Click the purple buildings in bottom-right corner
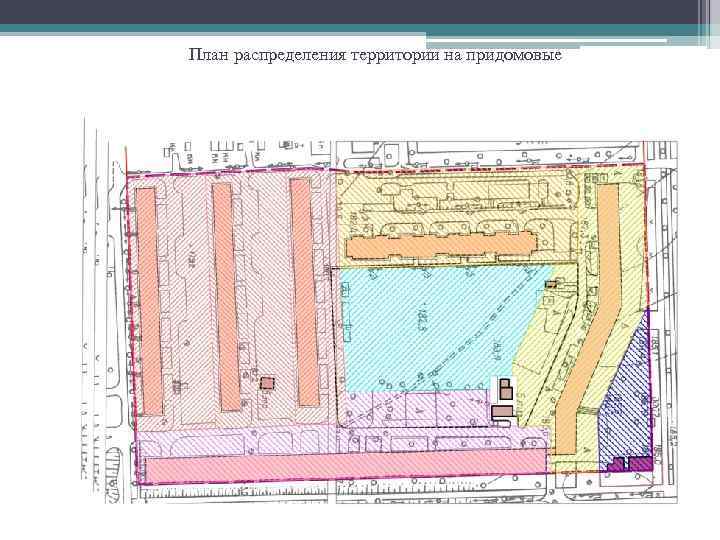 point(630,464)
